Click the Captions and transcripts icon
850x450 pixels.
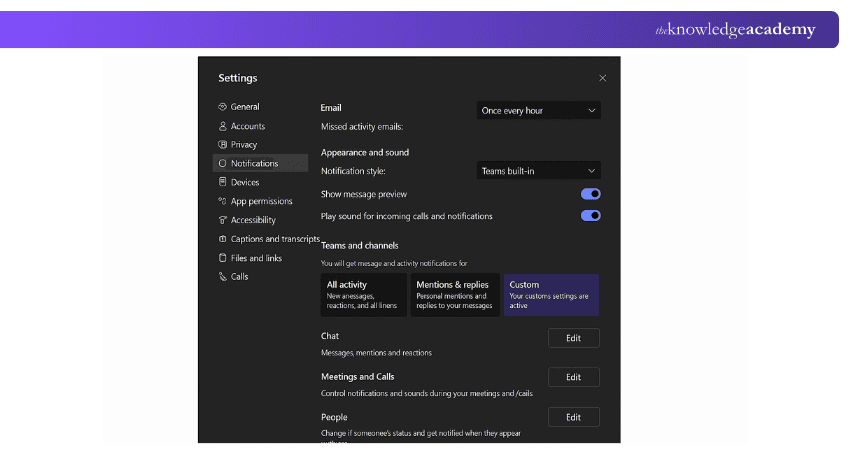[x=222, y=239]
